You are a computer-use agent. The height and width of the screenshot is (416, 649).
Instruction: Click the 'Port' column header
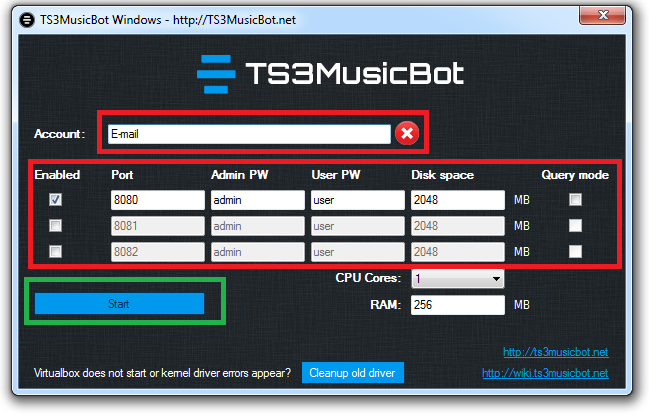coord(122,175)
